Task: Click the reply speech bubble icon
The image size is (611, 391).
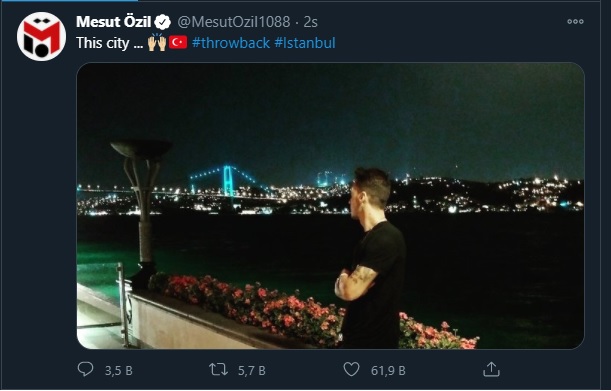Action: (85, 369)
